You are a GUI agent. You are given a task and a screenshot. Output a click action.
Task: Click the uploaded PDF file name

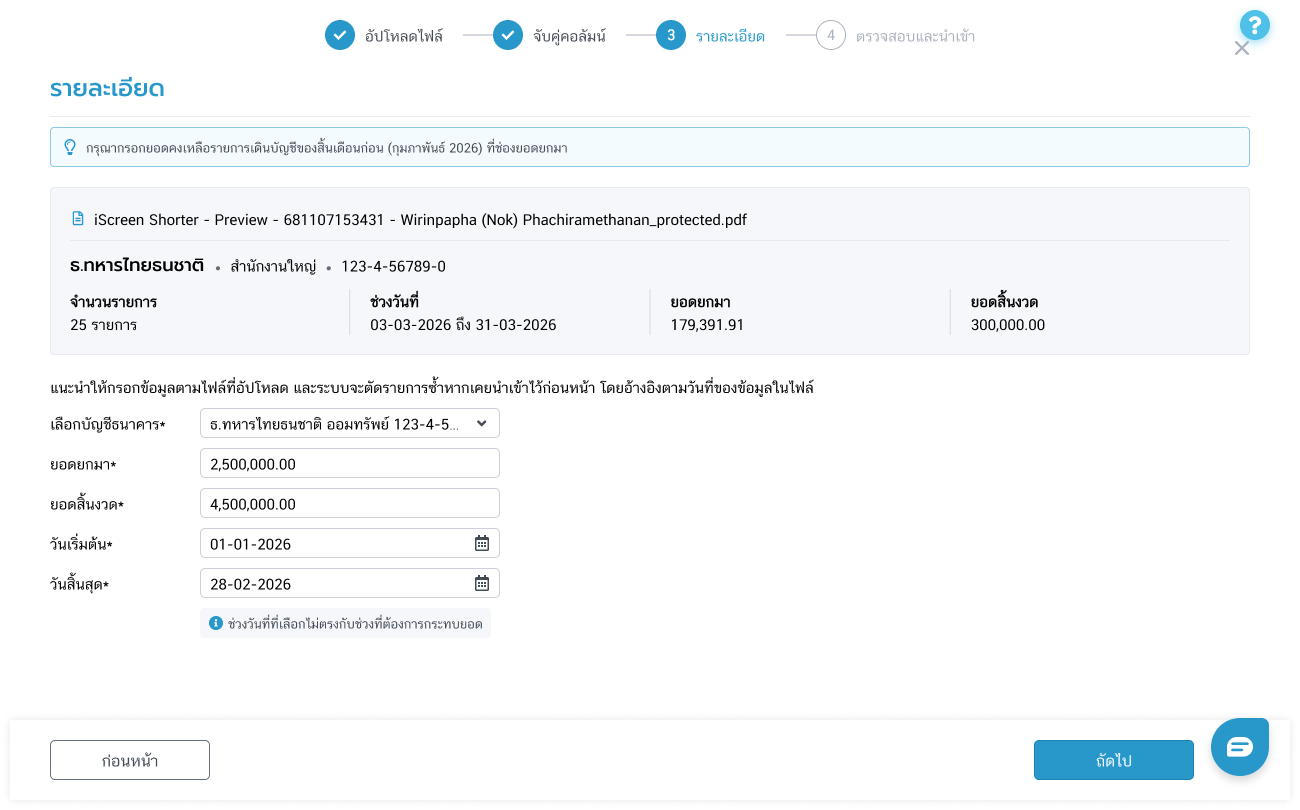coord(420,220)
